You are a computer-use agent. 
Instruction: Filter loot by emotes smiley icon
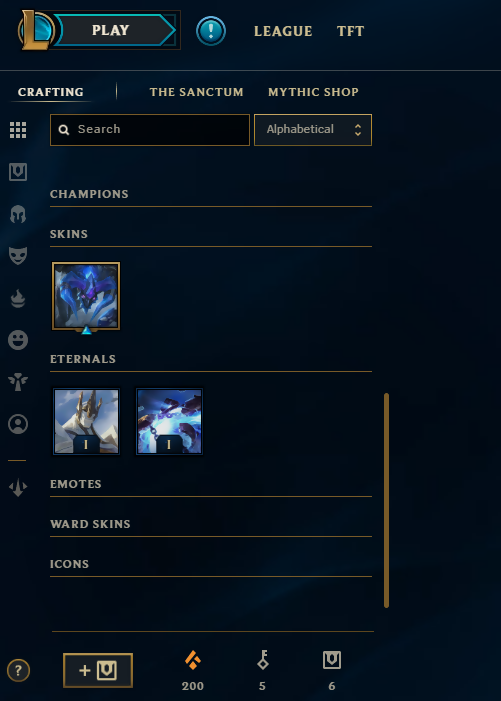click(x=18, y=340)
